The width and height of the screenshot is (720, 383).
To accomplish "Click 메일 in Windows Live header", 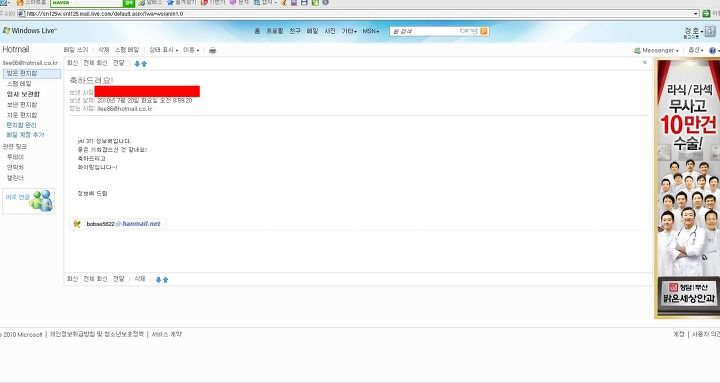I will (x=312, y=31).
